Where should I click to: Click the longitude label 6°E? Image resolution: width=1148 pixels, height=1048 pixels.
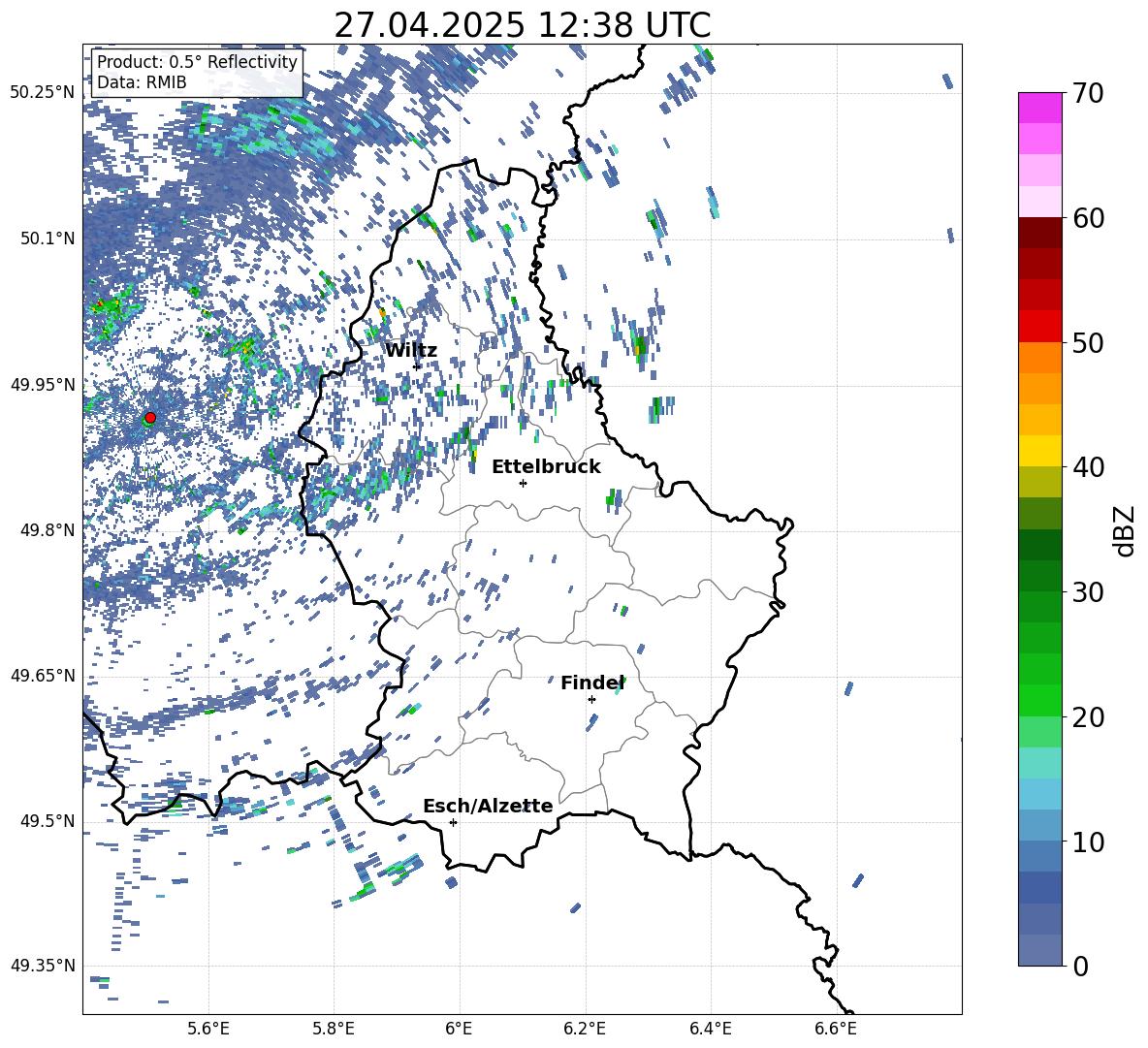point(459,1029)
